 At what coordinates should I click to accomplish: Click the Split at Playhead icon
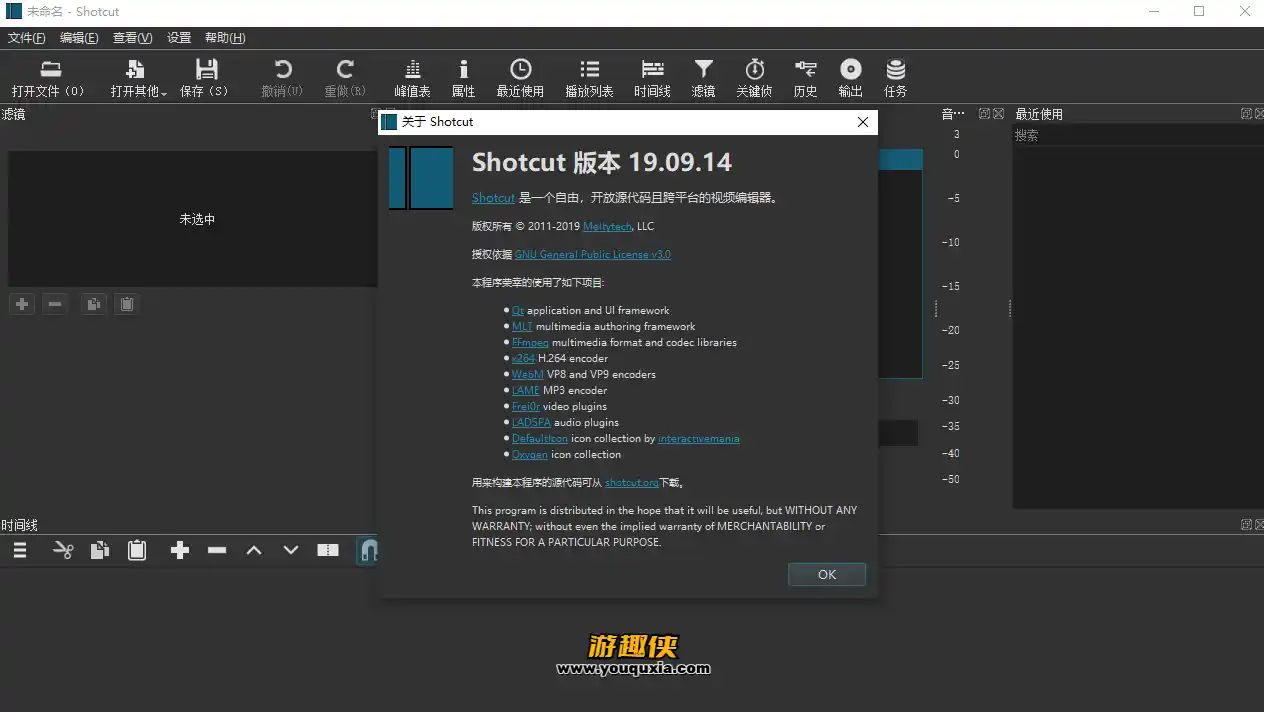coord(328,550)
